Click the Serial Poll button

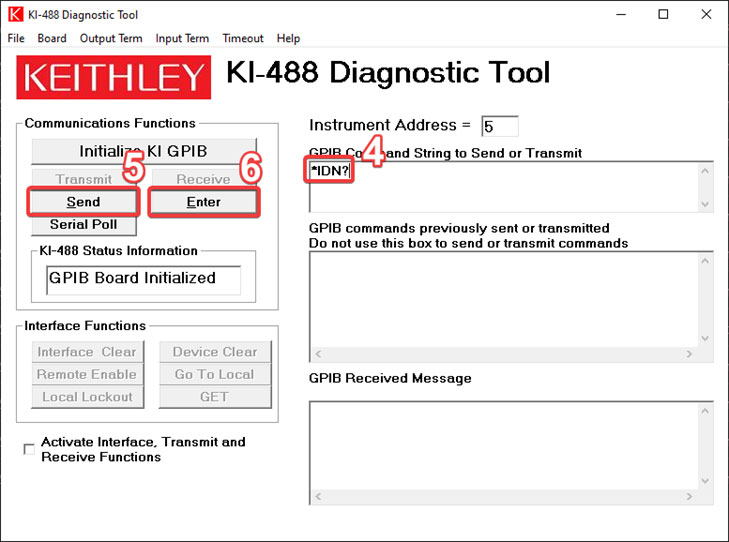[x=84, y=224]
